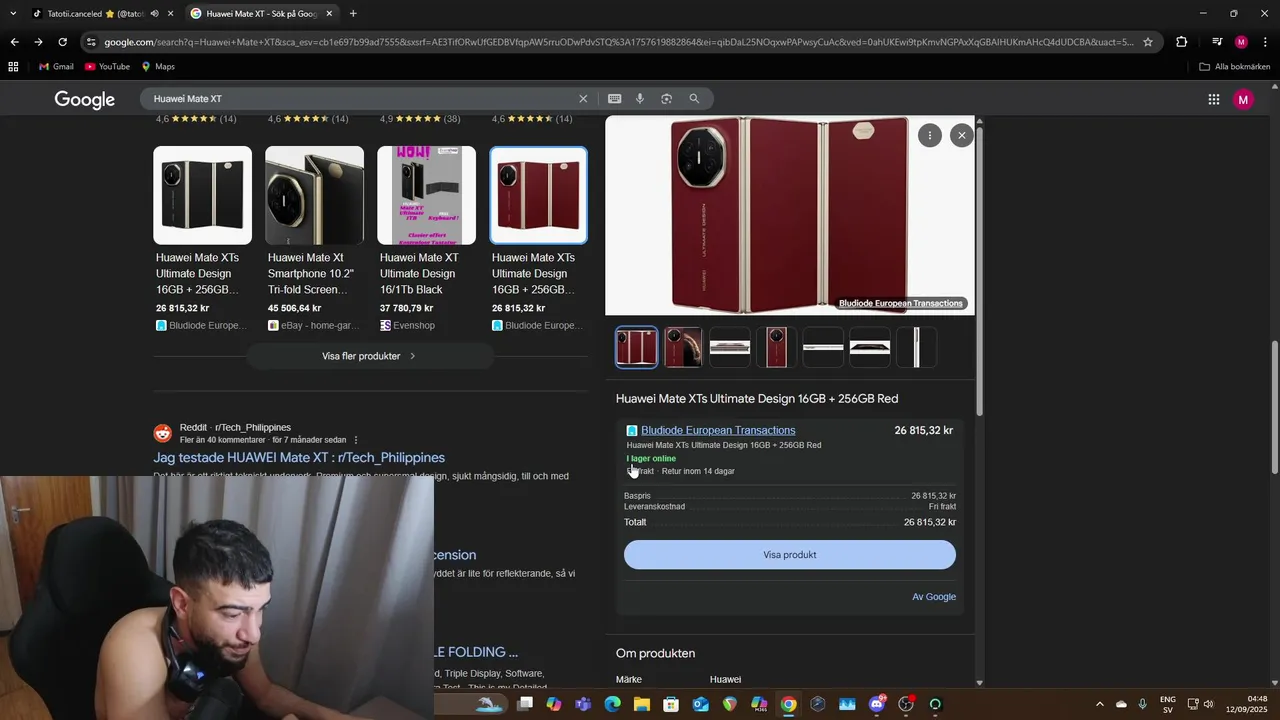Image resolution: width=1280 pixels, height=720 pixels.
Task: Open the Av Google link
Action: [934, 597]
